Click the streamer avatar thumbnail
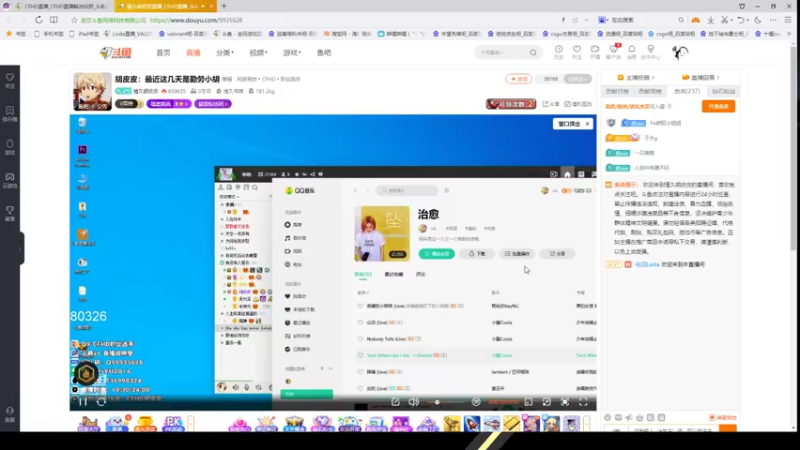 [92, 92]
